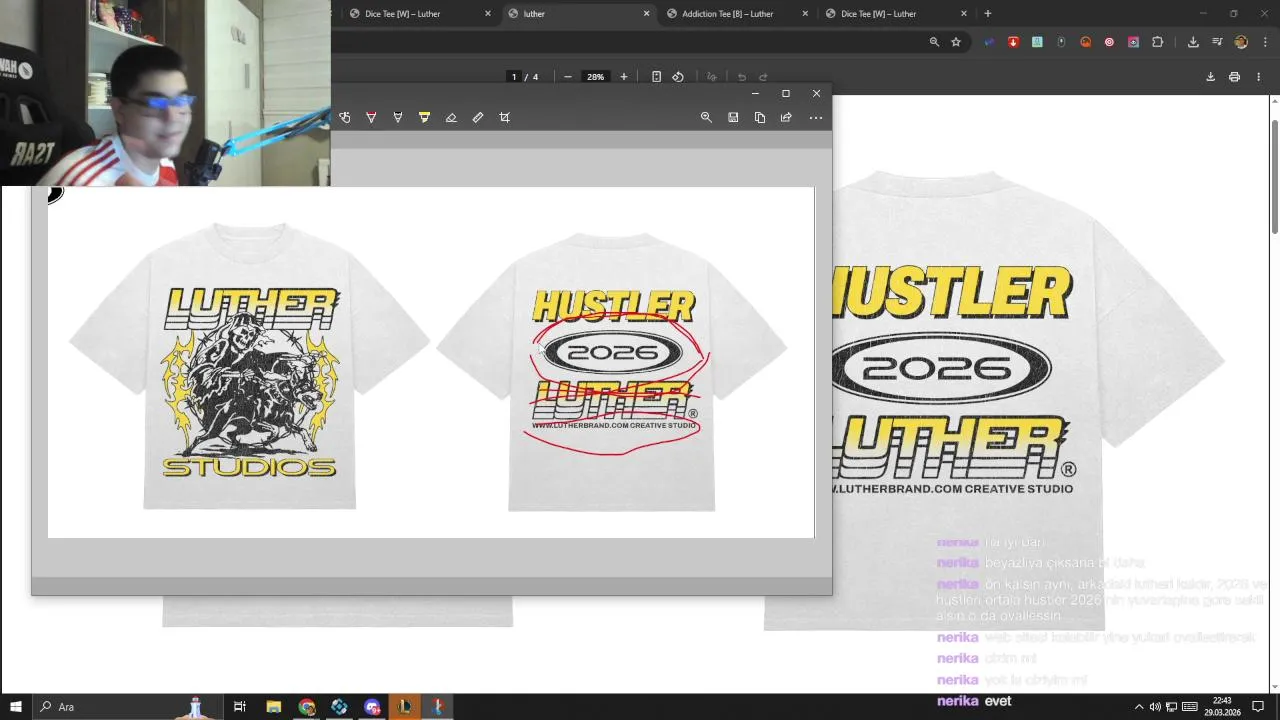Save the snip with the floppy icon
Viewport: 1280px width, 720px height.
click(x=733, y=117)
